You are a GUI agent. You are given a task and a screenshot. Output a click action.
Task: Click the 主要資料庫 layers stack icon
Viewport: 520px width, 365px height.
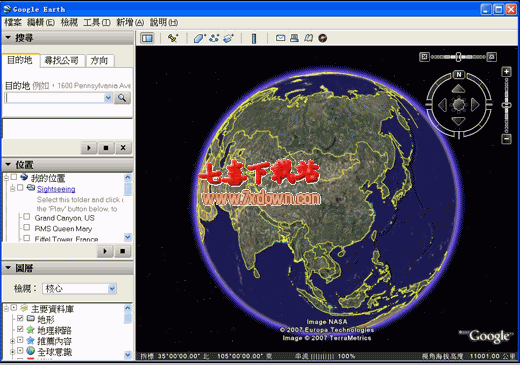24,308
